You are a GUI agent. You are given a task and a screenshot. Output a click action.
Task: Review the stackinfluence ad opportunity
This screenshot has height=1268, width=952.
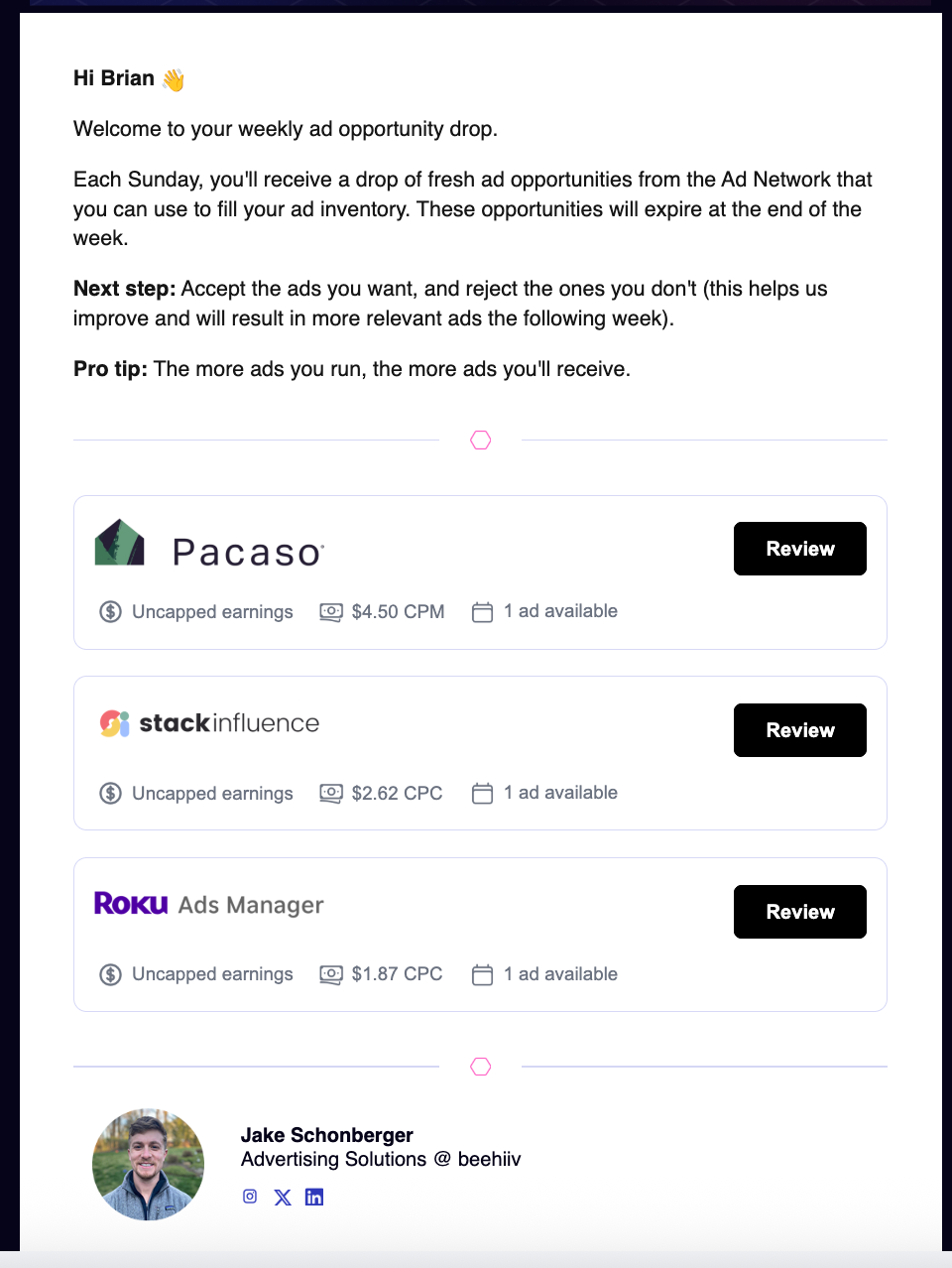coord(799,730)
